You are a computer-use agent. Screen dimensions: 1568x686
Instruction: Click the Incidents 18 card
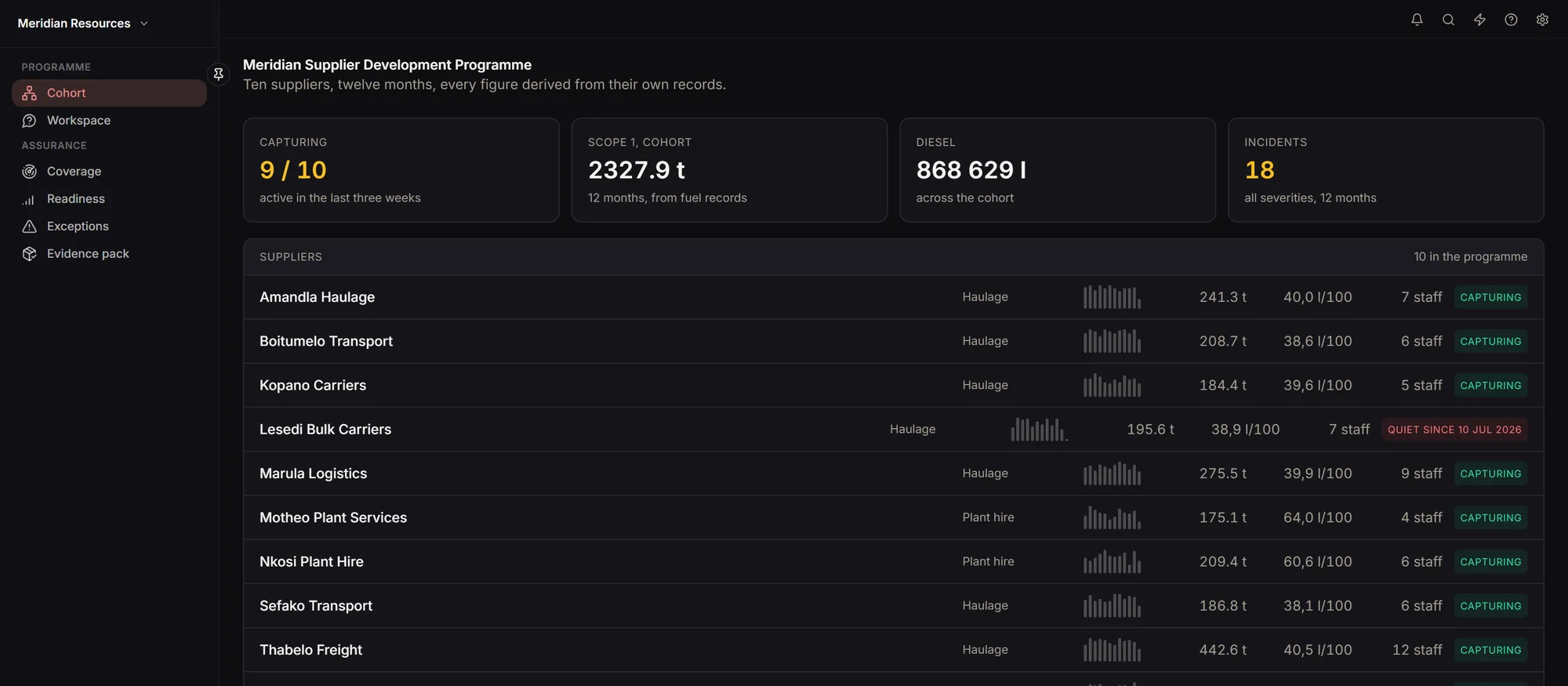tap(1385, 170)
